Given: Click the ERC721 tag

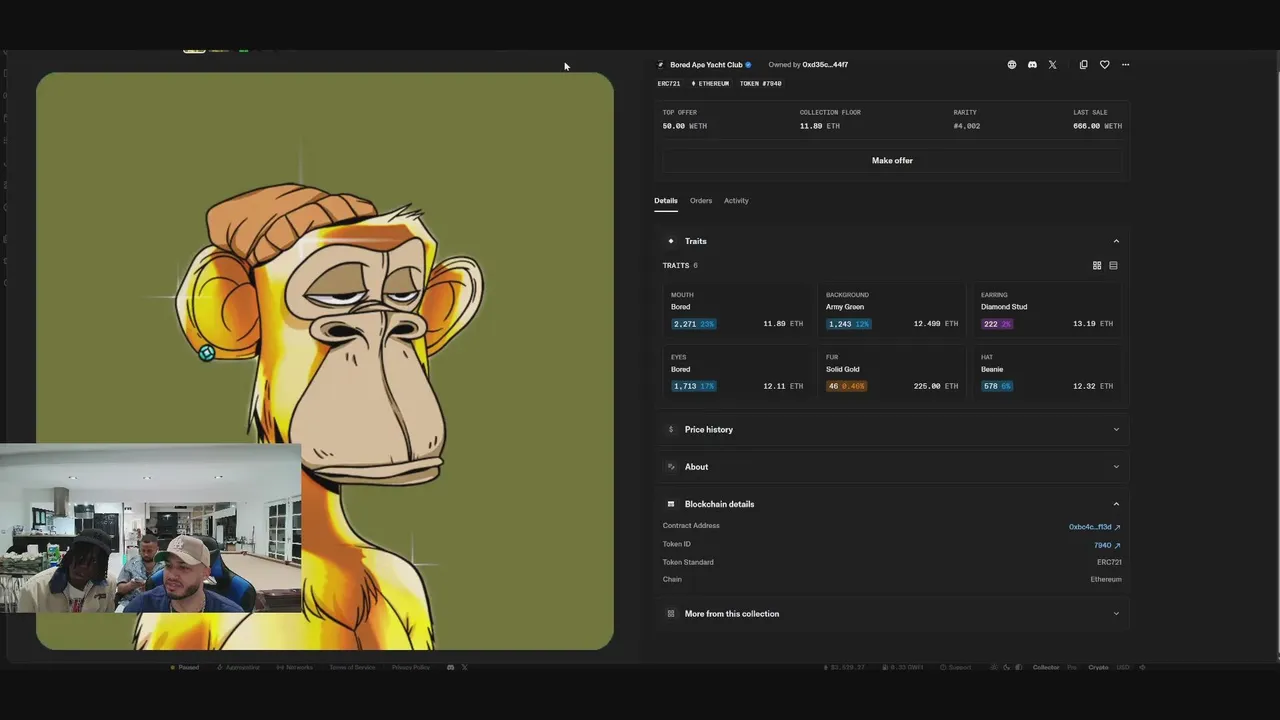Looking at the screenshot, I should 669,84.
